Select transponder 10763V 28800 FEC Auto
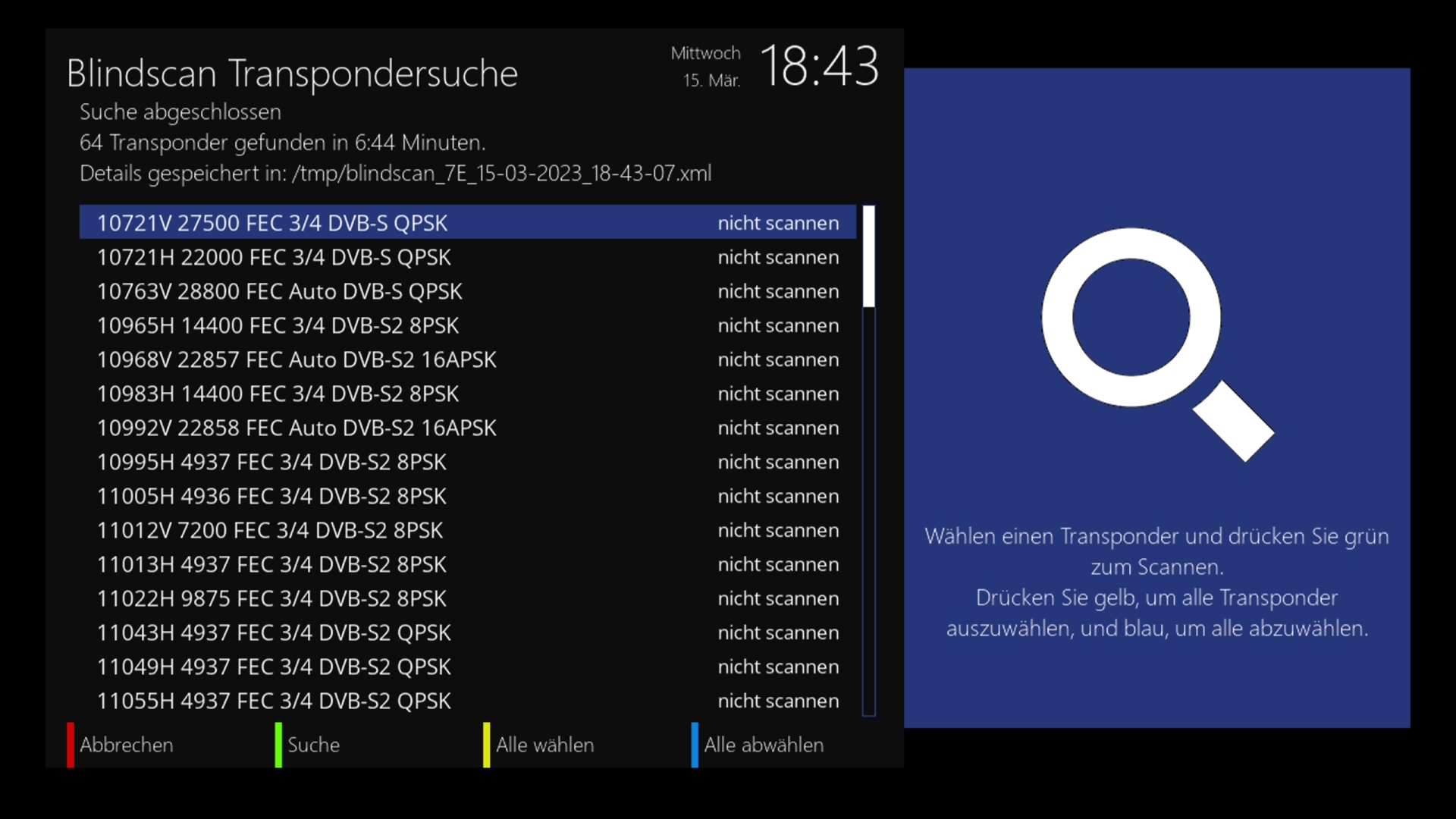Image resolution: width=1456 pixels, height=819 pixels. [x=468, y=291]
